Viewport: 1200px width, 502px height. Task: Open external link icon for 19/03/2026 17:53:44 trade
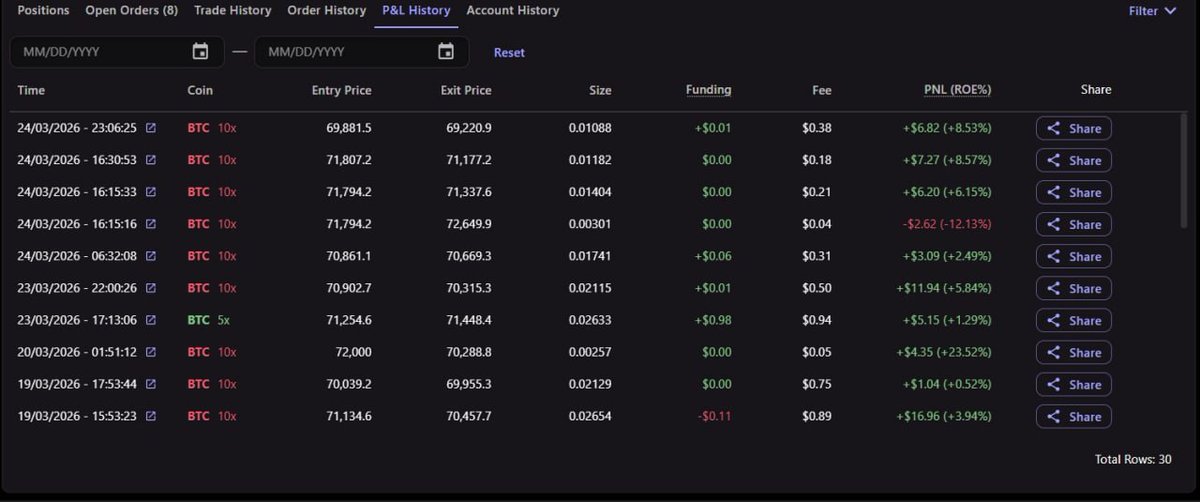(151, 384)
